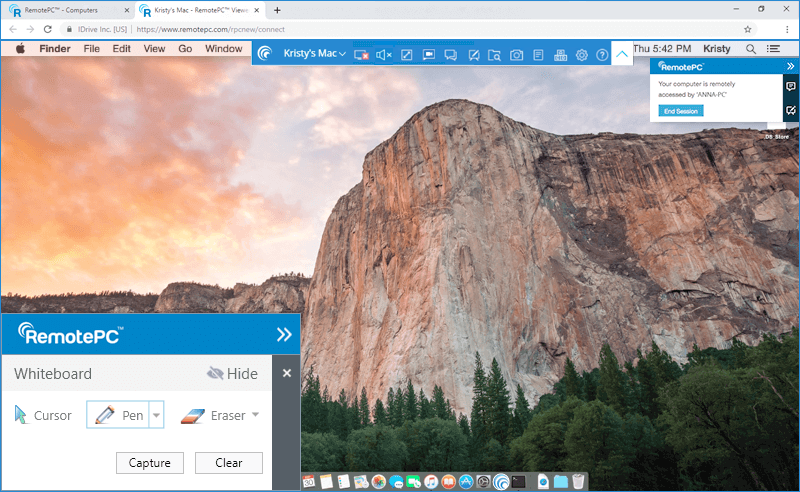Click the End Session button
The image size is (800, 492).
(681, 110)
